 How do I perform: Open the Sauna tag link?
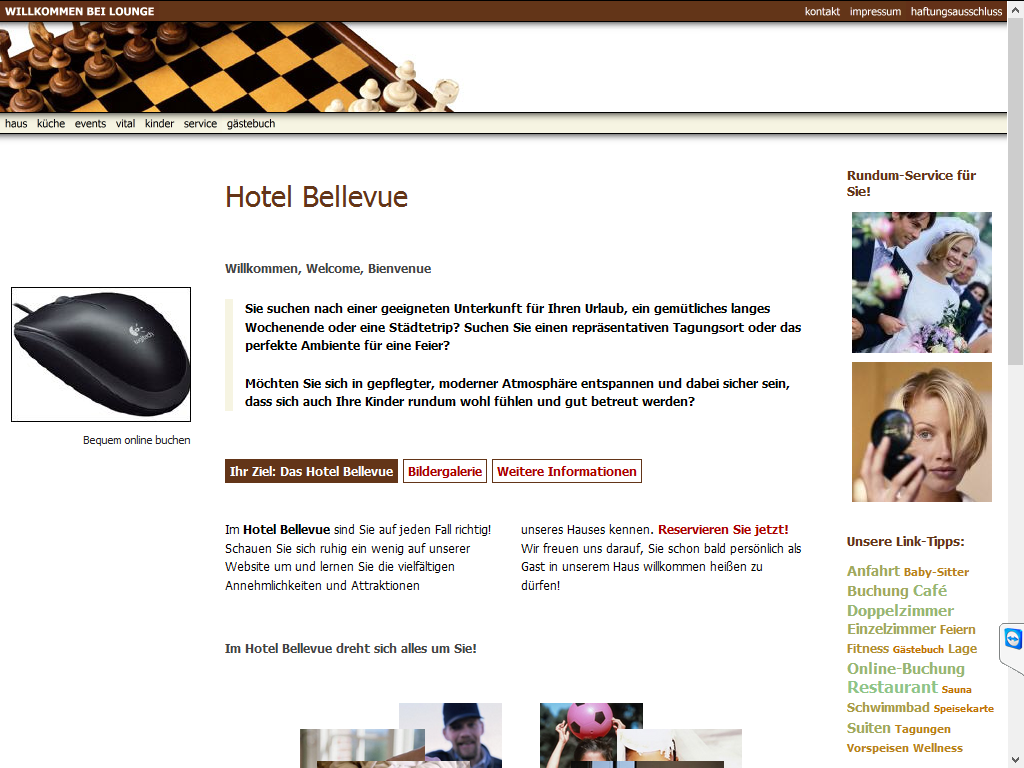[957, 690]
